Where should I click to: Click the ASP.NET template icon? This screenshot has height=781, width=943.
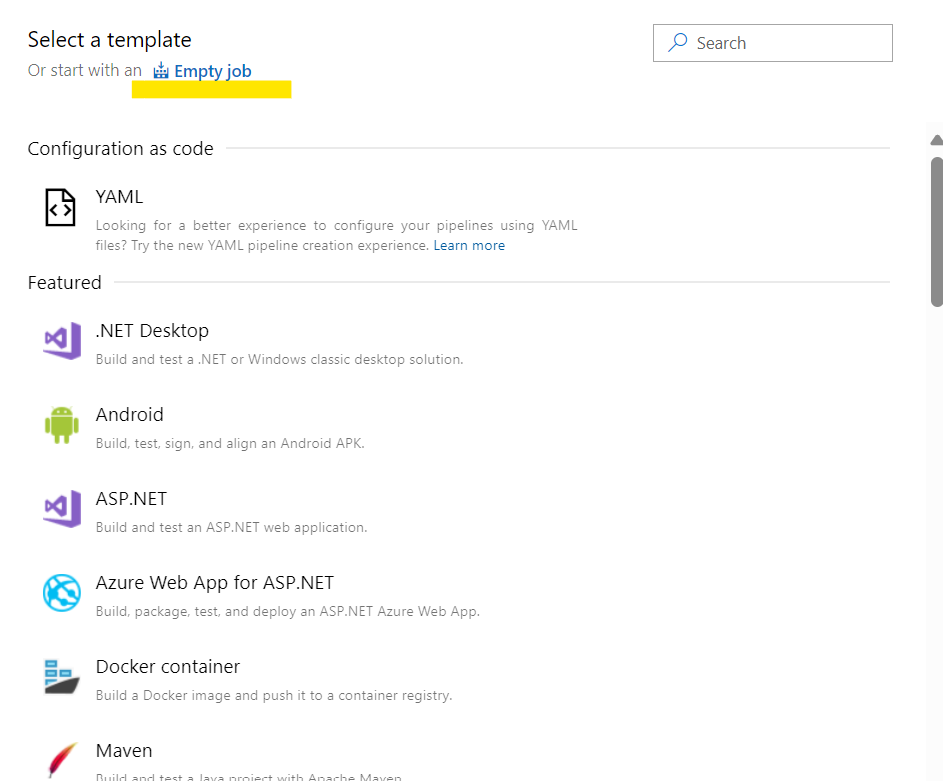(x=61, y=509)
